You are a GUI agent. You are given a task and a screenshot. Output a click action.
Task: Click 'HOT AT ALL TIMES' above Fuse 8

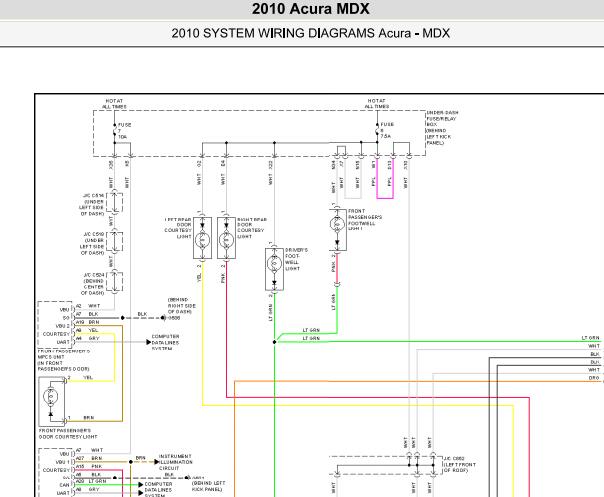click(377, 104)
